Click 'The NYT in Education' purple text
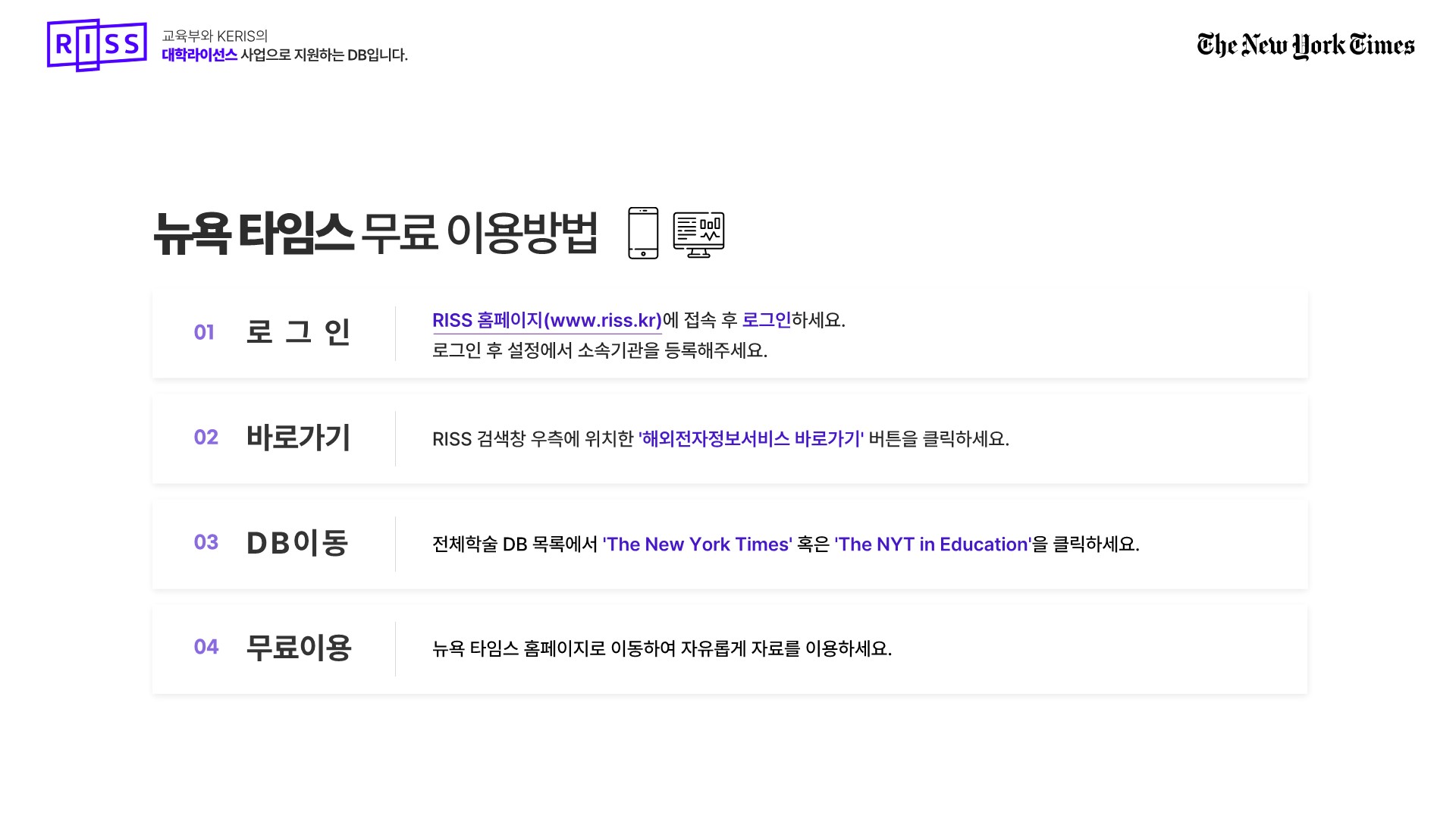 point(933,544)
